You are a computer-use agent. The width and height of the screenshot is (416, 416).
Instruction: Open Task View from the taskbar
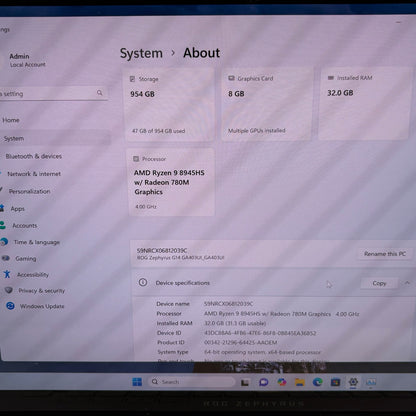pos(245,383)
